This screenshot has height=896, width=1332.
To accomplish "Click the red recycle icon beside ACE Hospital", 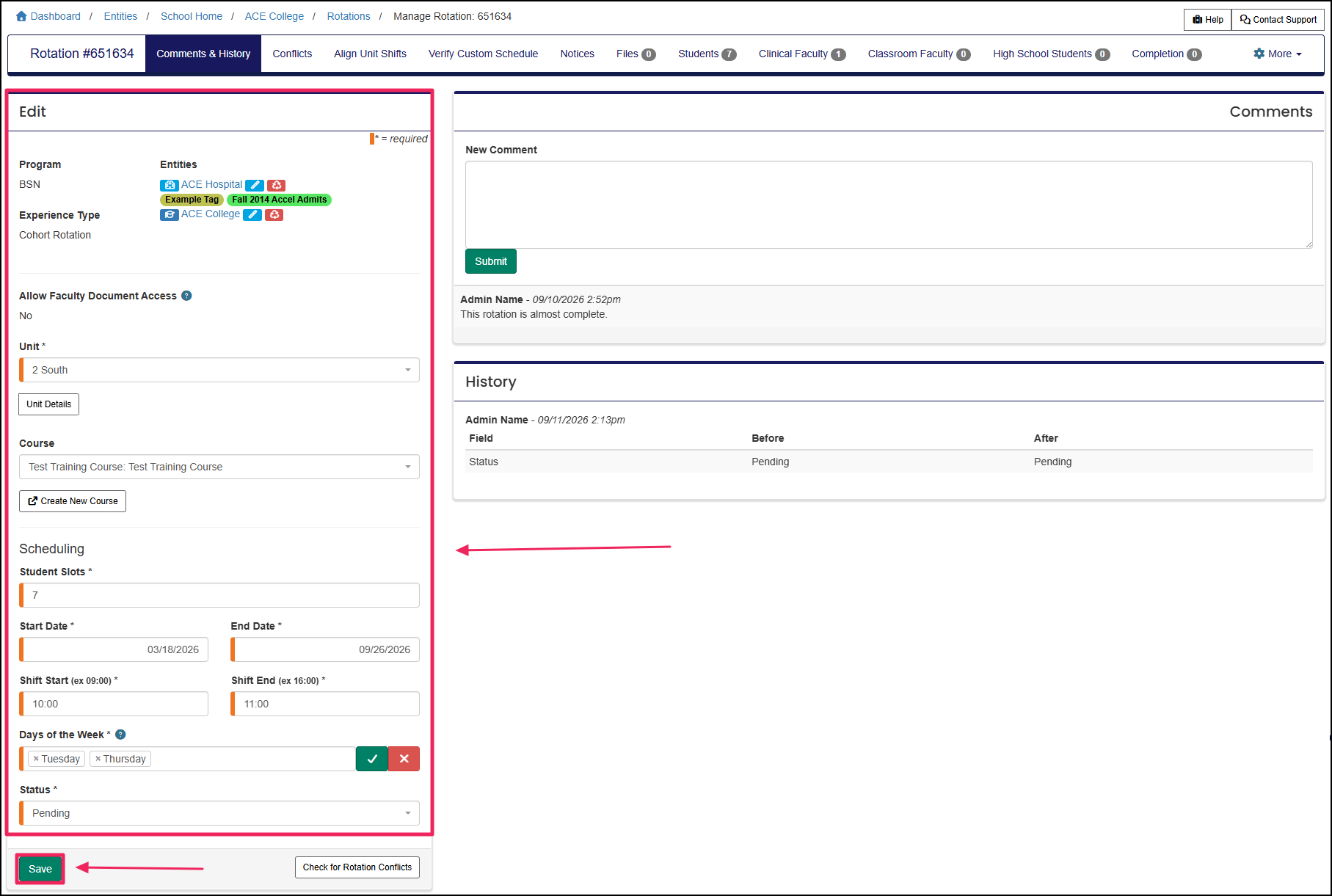I will click(x=276, y=185).
